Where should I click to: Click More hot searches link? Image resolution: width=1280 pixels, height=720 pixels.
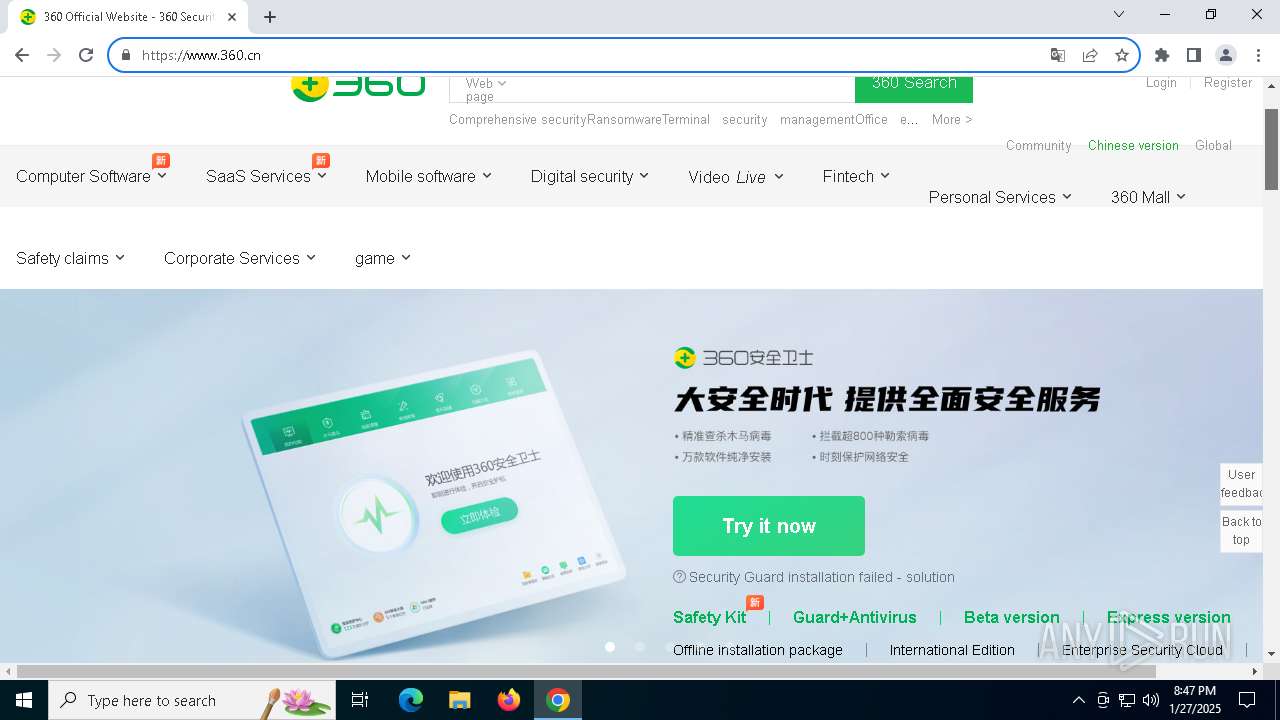click(952, 119)
